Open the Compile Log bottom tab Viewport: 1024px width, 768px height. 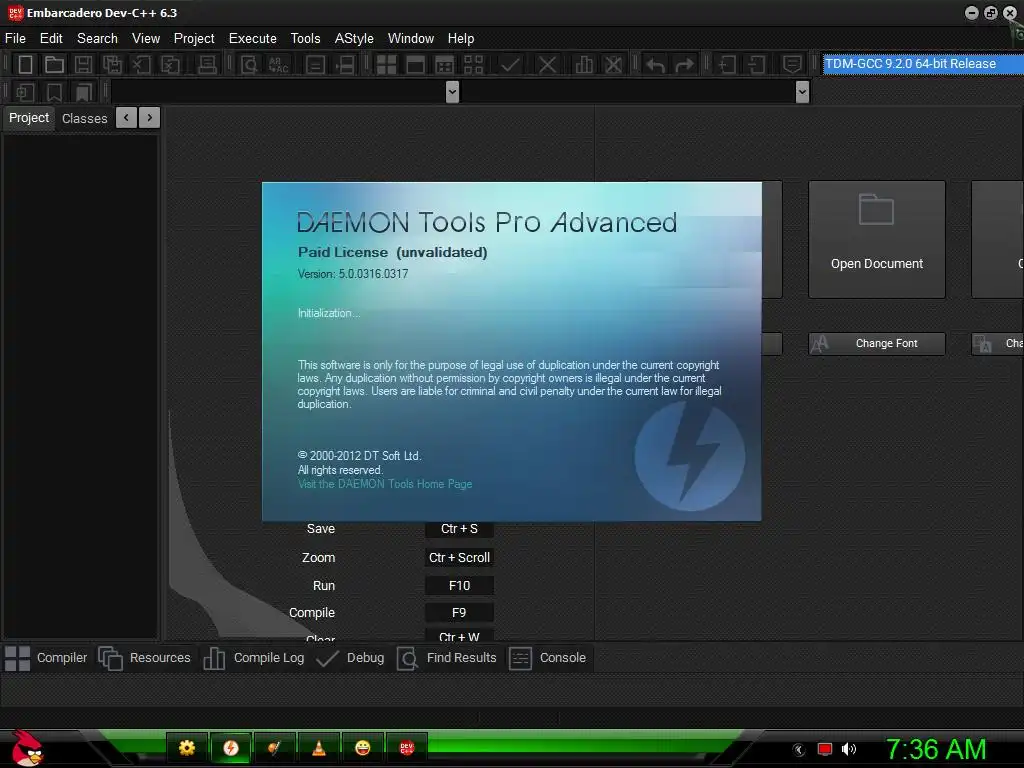pyautogui.click(x=254, y=658)
